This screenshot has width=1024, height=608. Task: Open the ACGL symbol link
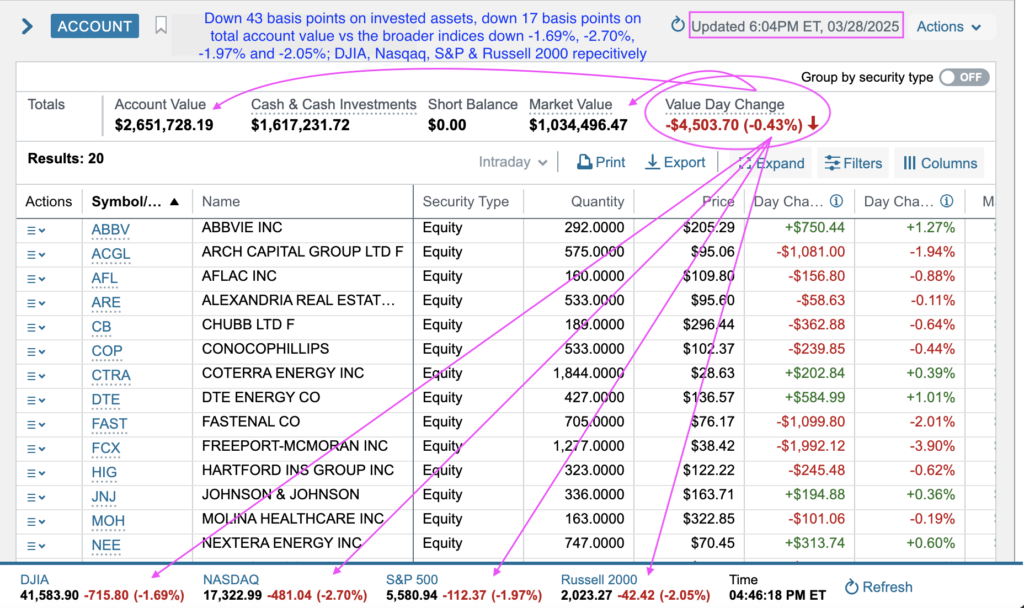111,253
